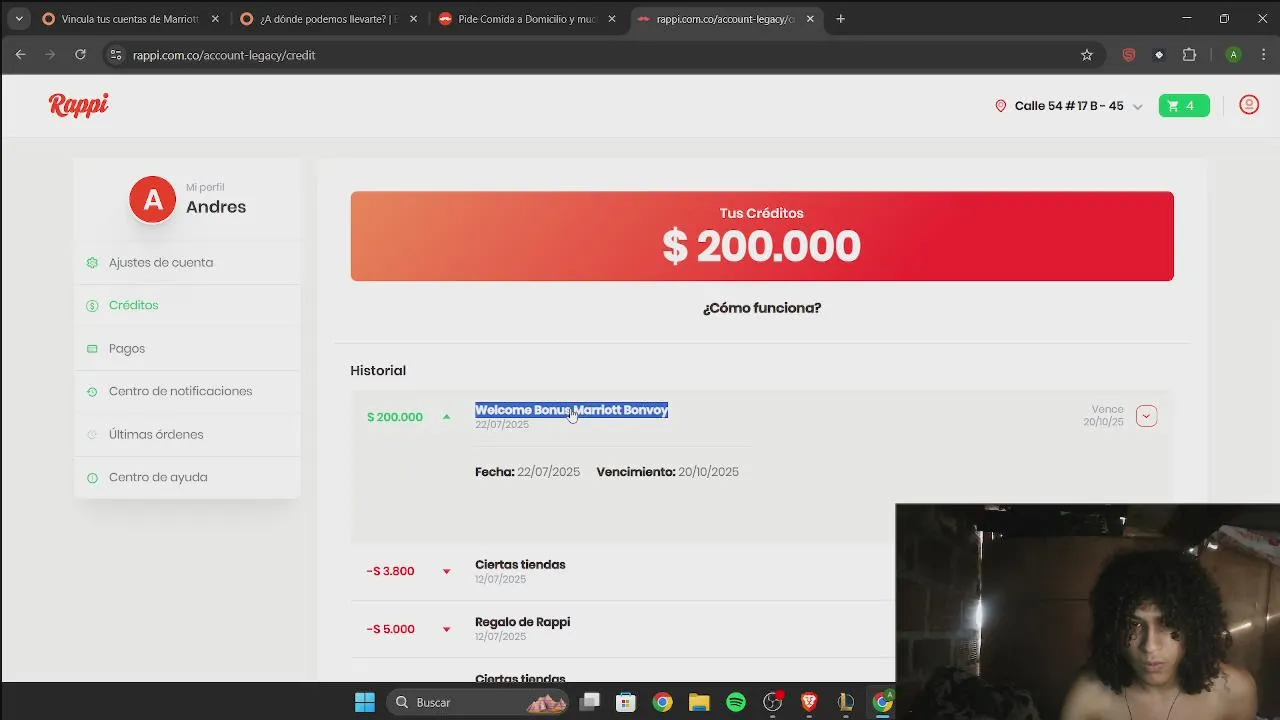
Task: Click the Vencimiento: 20/10/2025 text
Action: (667, 472)
